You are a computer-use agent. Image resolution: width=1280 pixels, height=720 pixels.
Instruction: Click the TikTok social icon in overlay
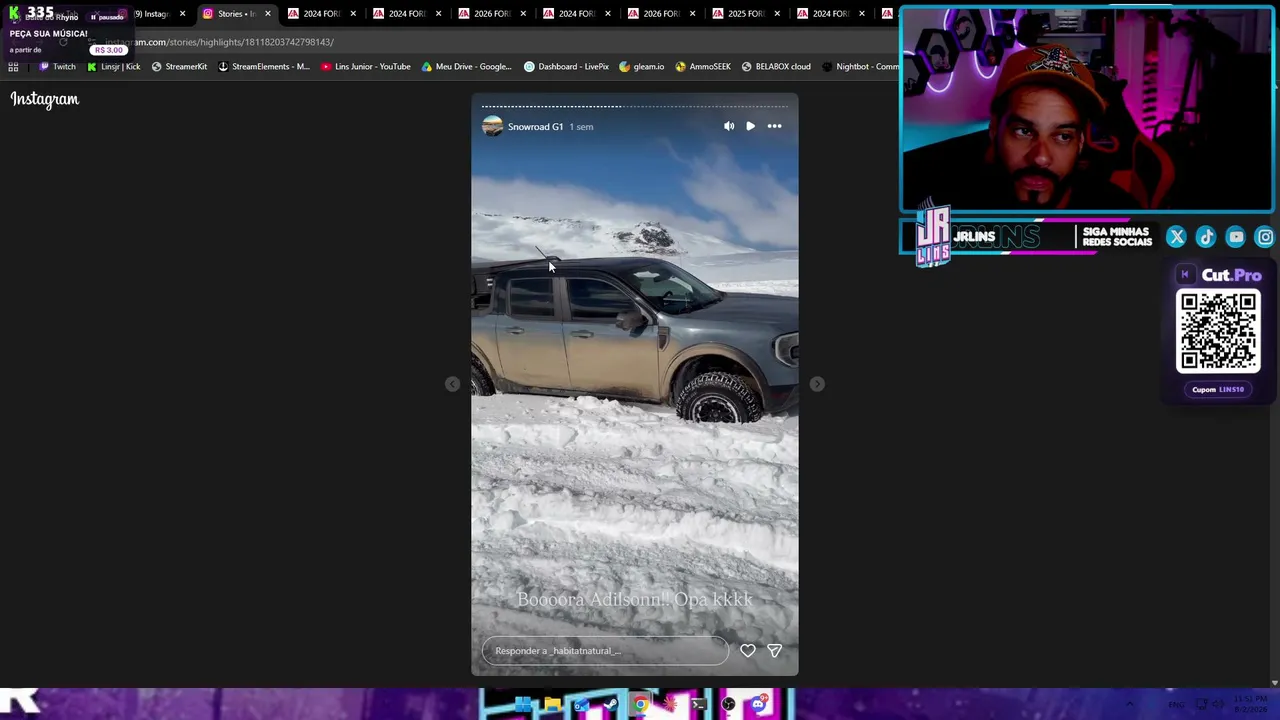(1206, 237)
